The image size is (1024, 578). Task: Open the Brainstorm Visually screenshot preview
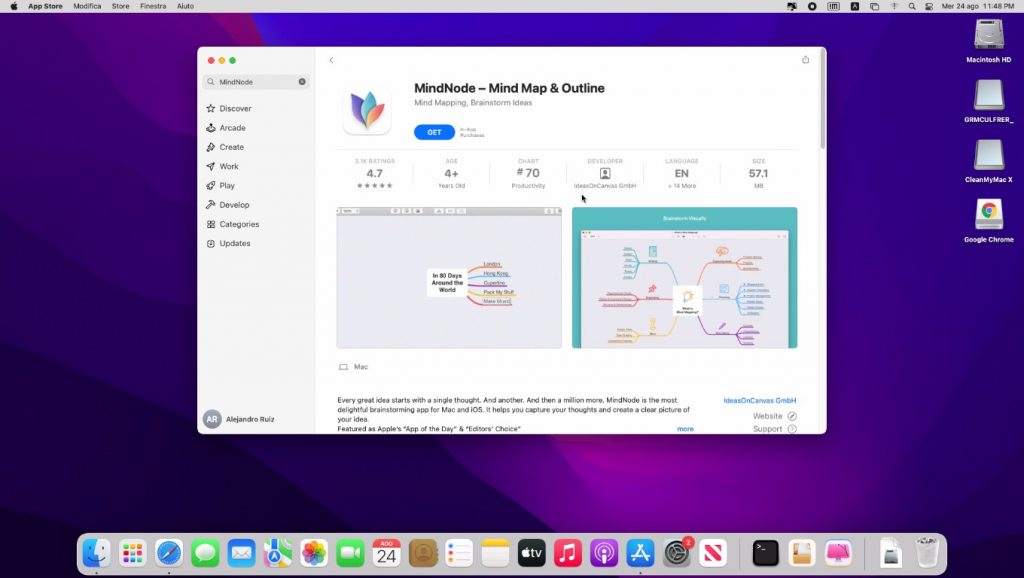point(684,280)
